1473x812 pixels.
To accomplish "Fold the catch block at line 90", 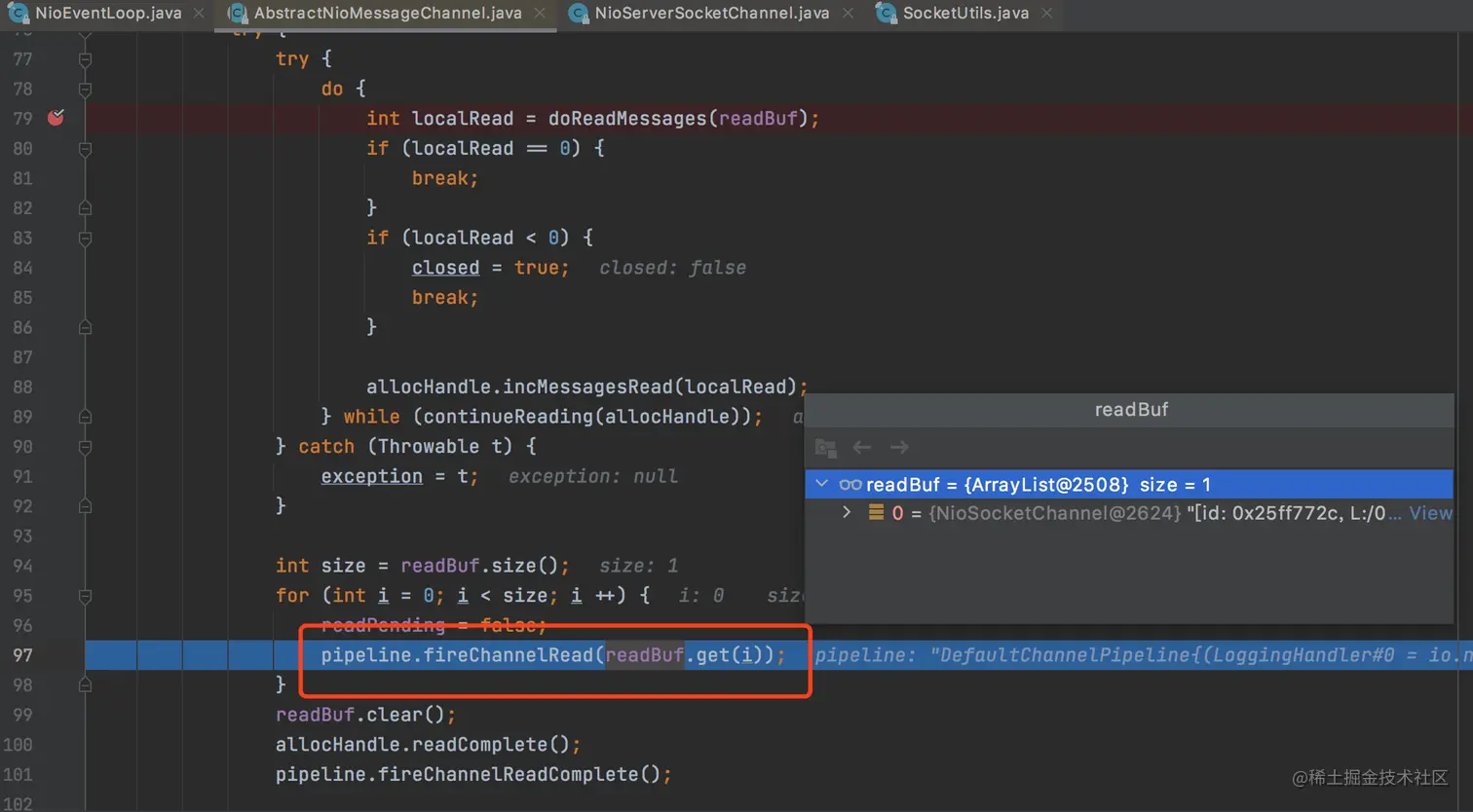I will (85, 447).
